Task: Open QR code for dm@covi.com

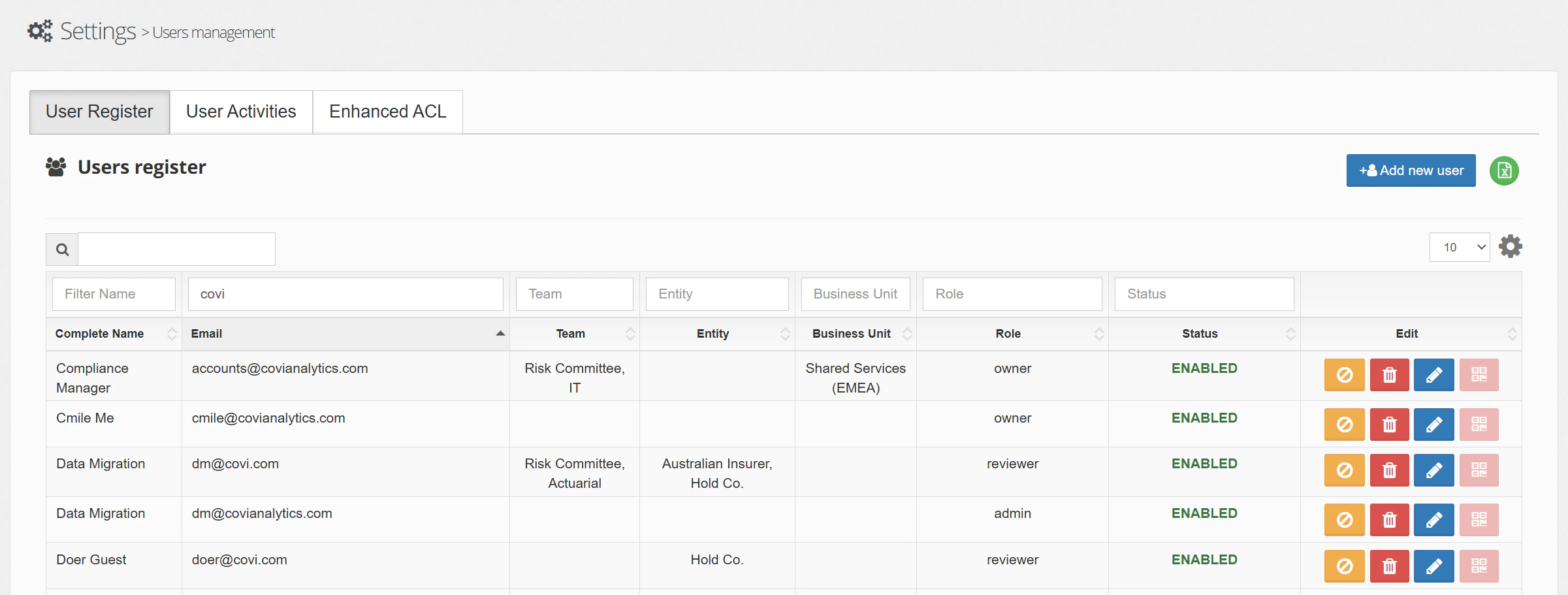Action: (1479, 470)
